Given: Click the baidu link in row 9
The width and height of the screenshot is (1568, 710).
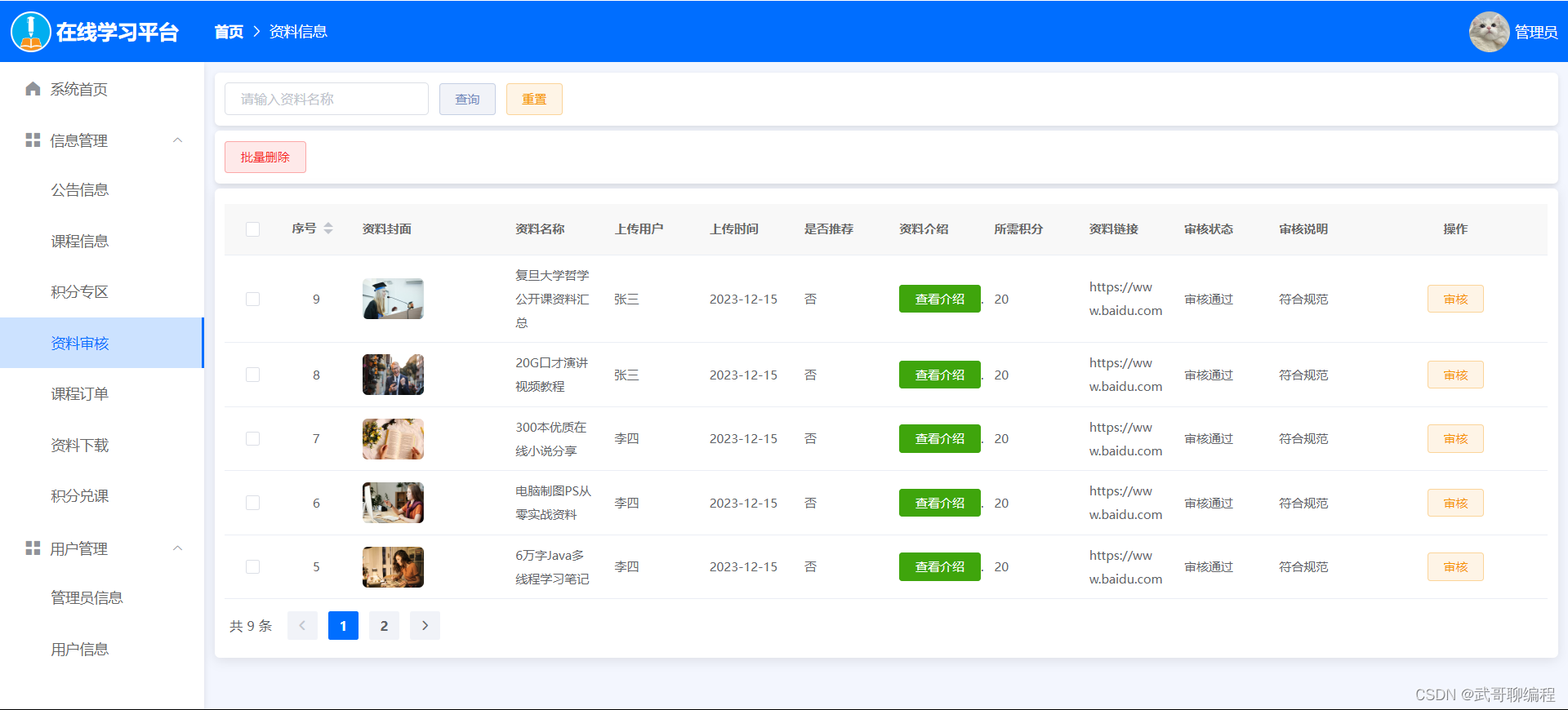Looking at the screenshot, I should pos(1125,299).
